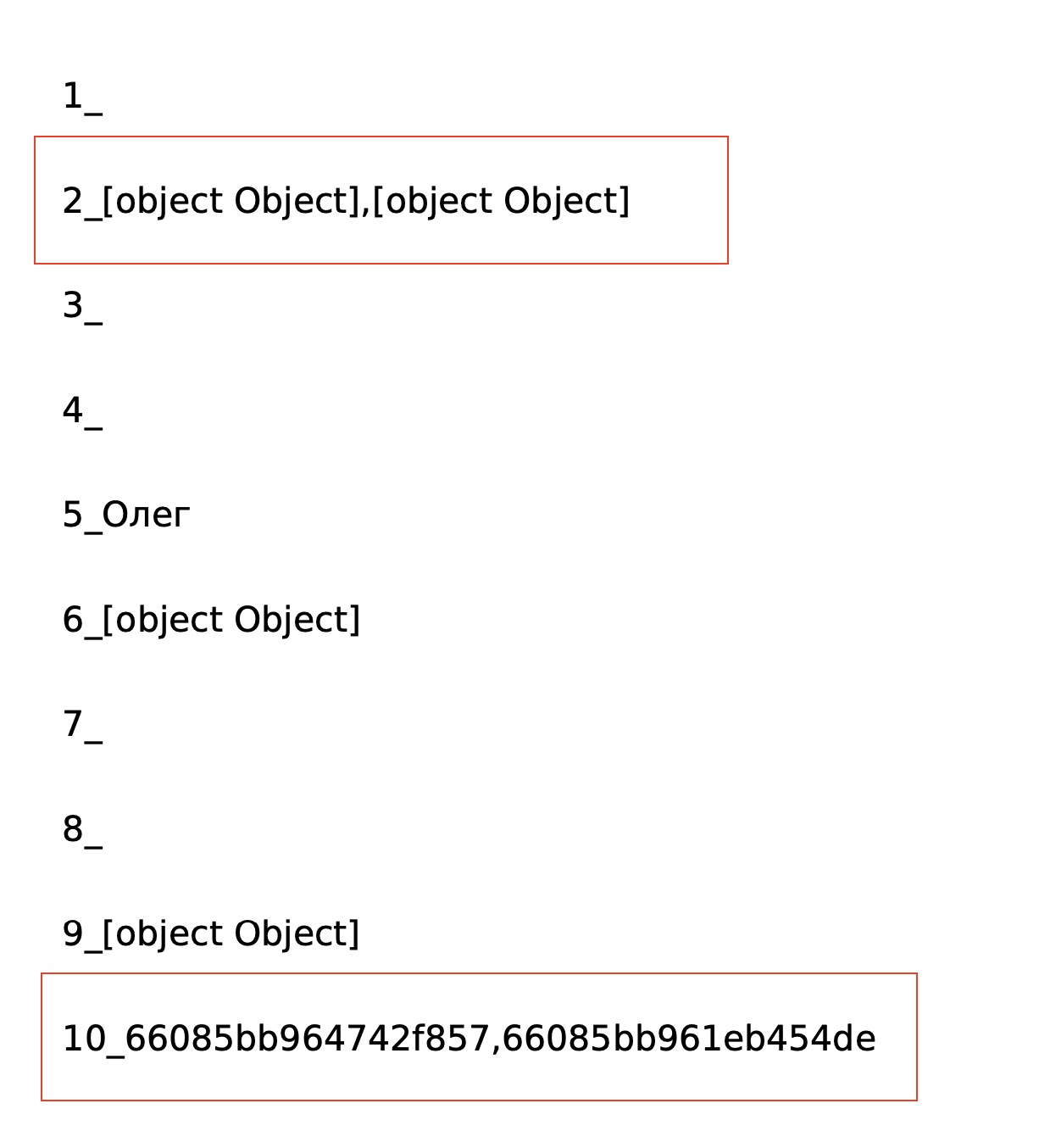Click the "6" prefix before "[object Object]"

pyautogui.click(x=73, y=620)
